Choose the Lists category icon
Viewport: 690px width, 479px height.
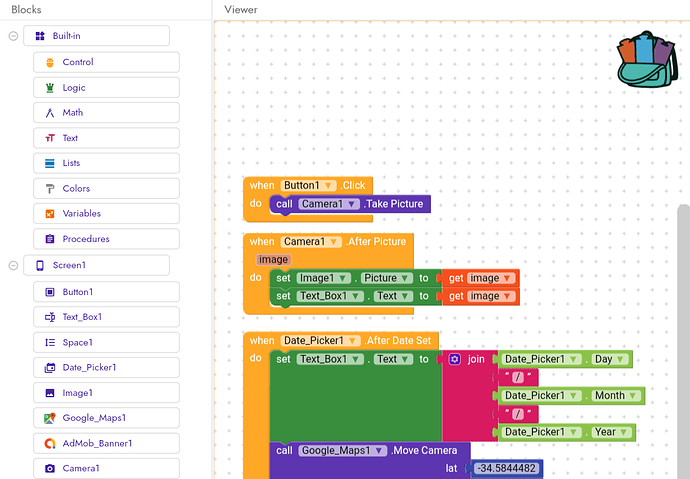pos(50,163)
